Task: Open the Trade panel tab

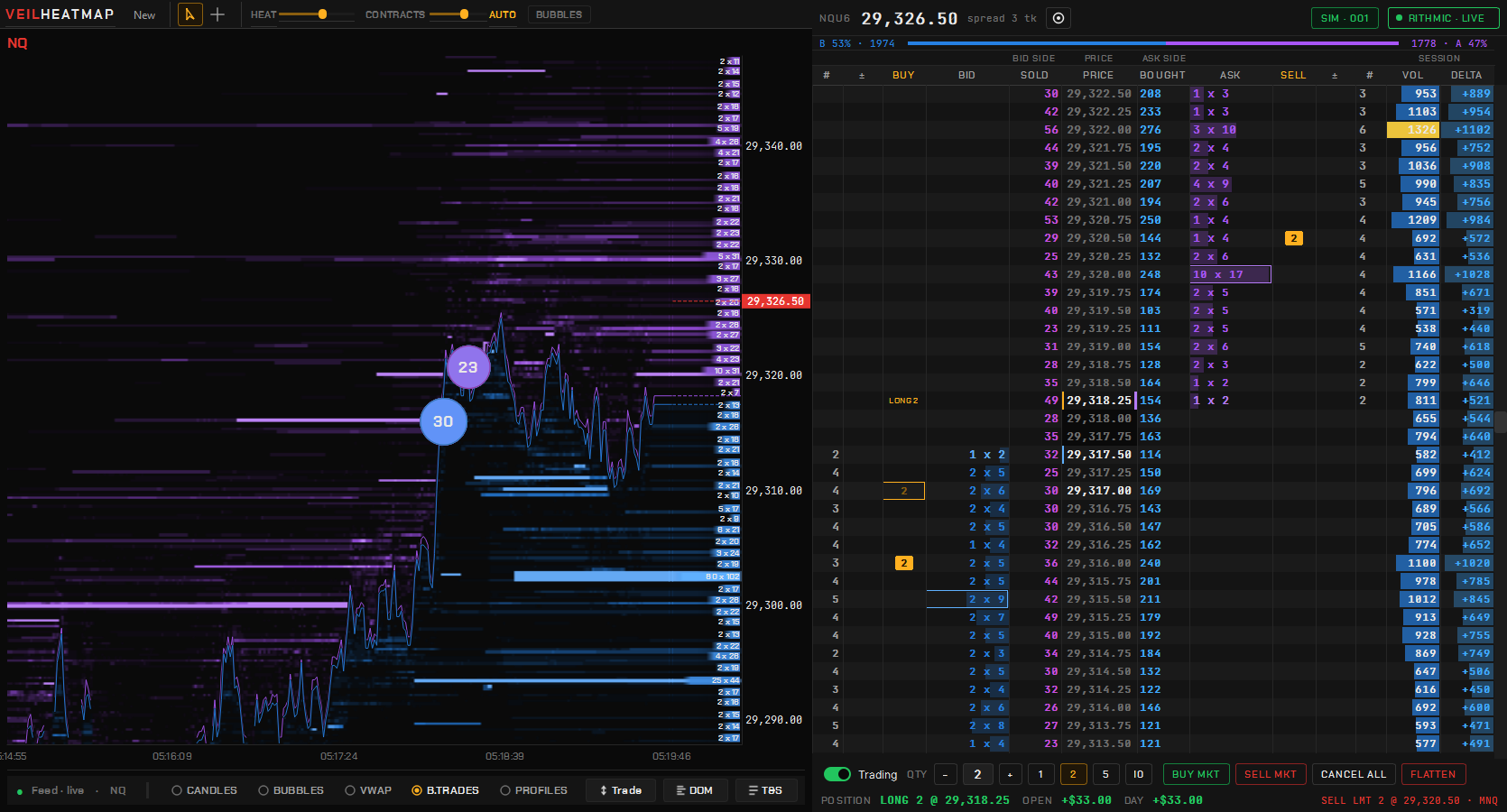Action: tap(621, 790)
